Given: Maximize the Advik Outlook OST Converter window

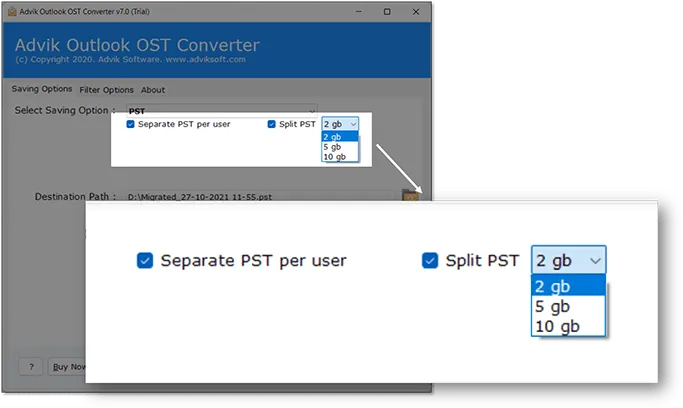Looking at the screenshot, I should pyautogui.click(x=387, y=12).
